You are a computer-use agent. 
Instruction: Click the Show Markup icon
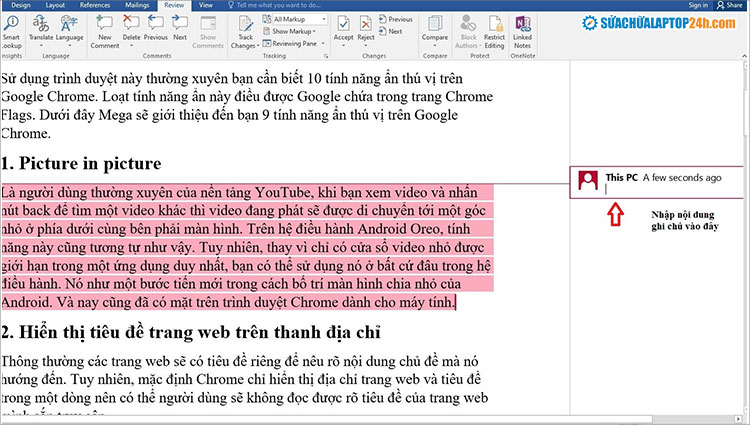coord(267,31)
